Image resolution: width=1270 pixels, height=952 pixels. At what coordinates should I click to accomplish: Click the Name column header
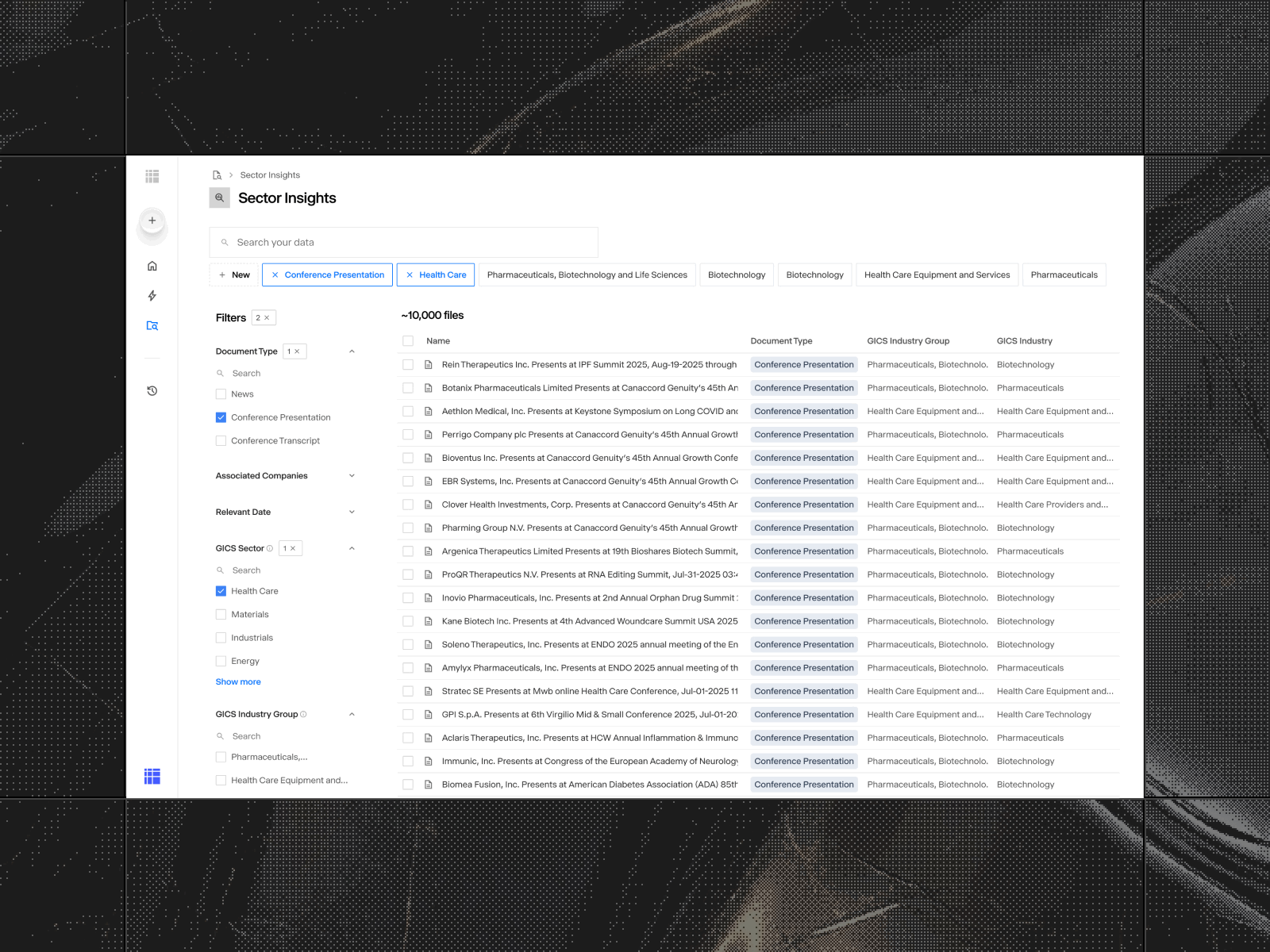[438, 341]
